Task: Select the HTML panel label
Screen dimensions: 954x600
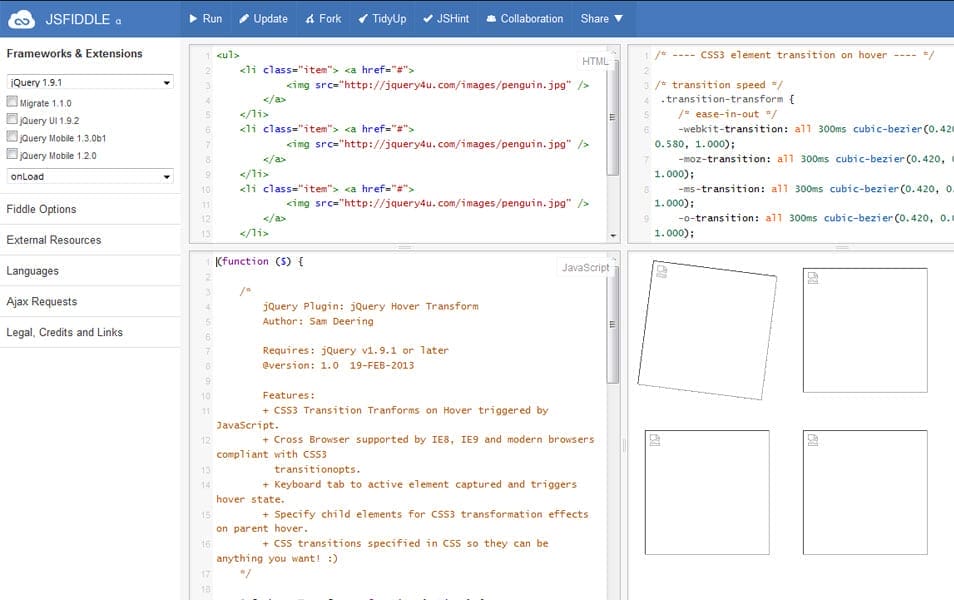Action: coord(594,60)
